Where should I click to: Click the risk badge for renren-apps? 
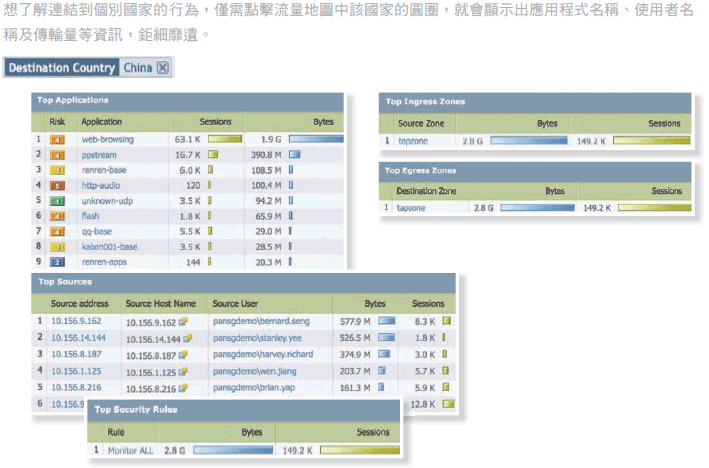57,262
